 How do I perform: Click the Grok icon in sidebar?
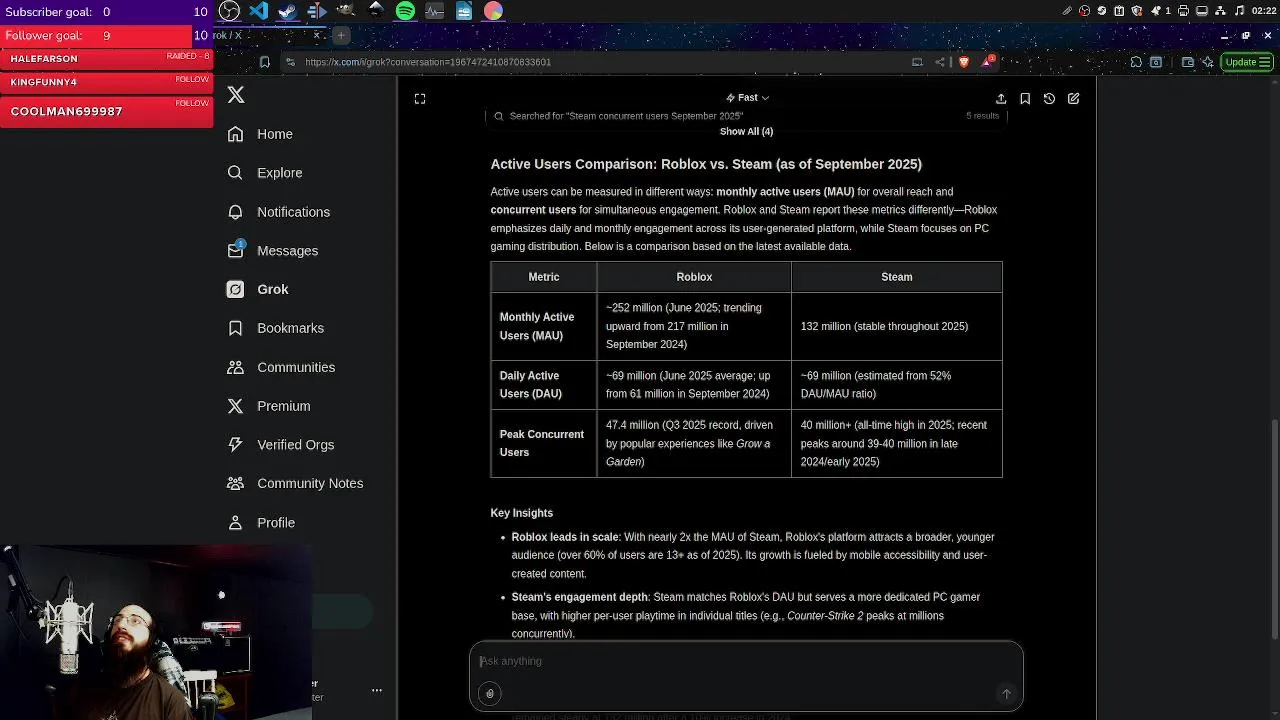[x=235, y=289]
